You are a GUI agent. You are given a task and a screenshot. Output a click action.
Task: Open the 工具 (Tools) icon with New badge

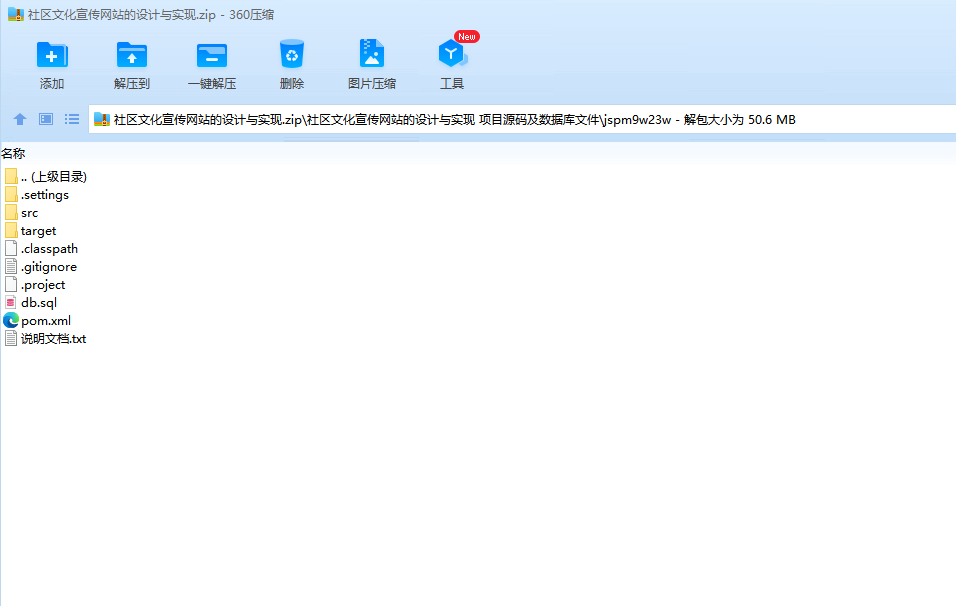[x=452, y=53]
